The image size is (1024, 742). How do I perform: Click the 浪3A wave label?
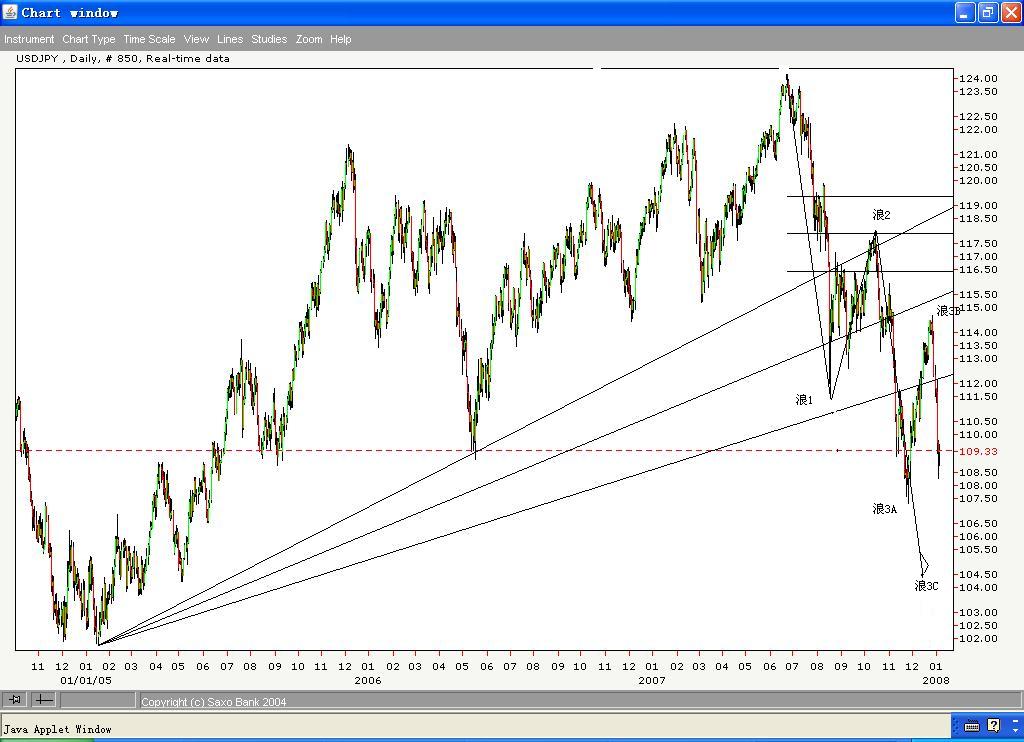pos(884,508)
